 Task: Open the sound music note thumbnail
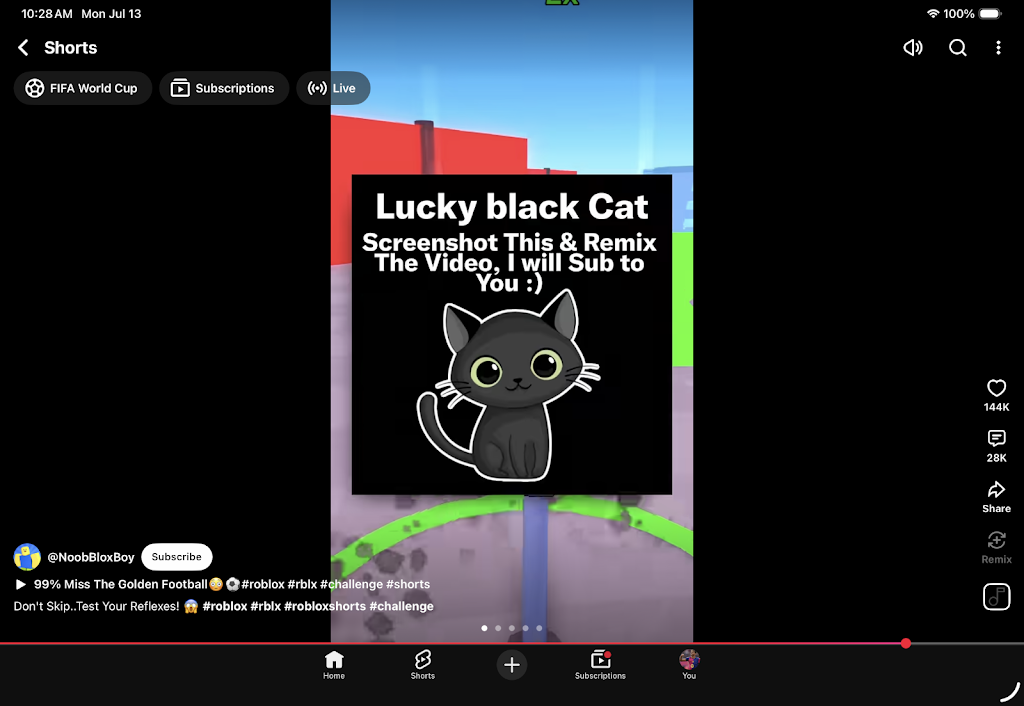click(x=996, y=596)
